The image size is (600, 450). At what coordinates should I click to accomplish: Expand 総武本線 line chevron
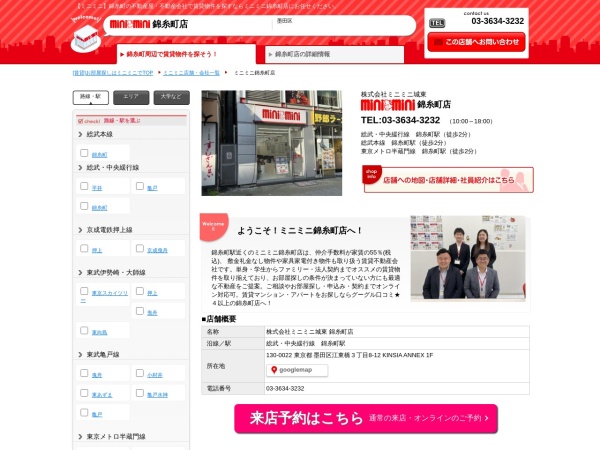pos(80,134)
